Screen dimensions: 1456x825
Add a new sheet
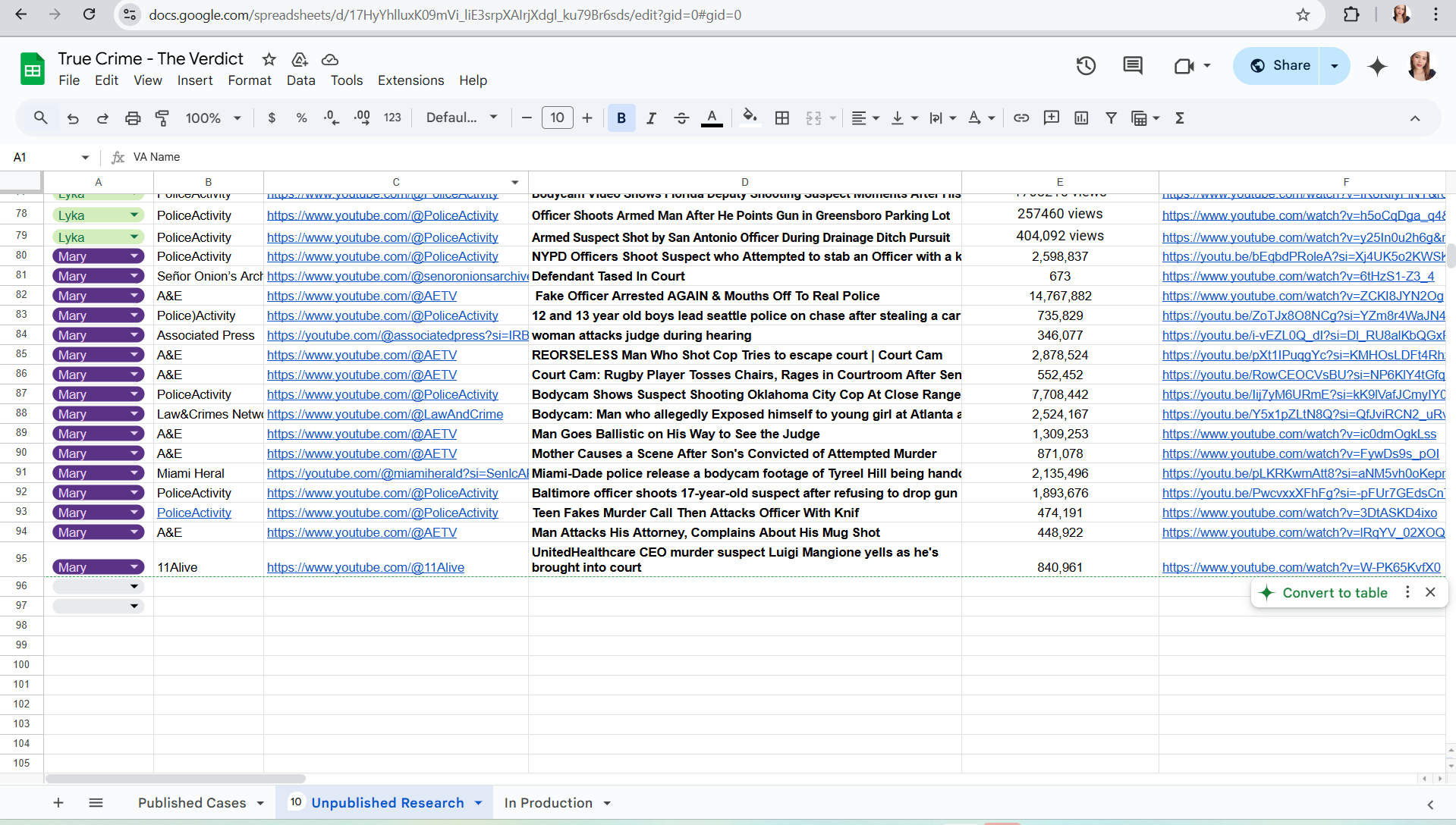tap(58, 802)
